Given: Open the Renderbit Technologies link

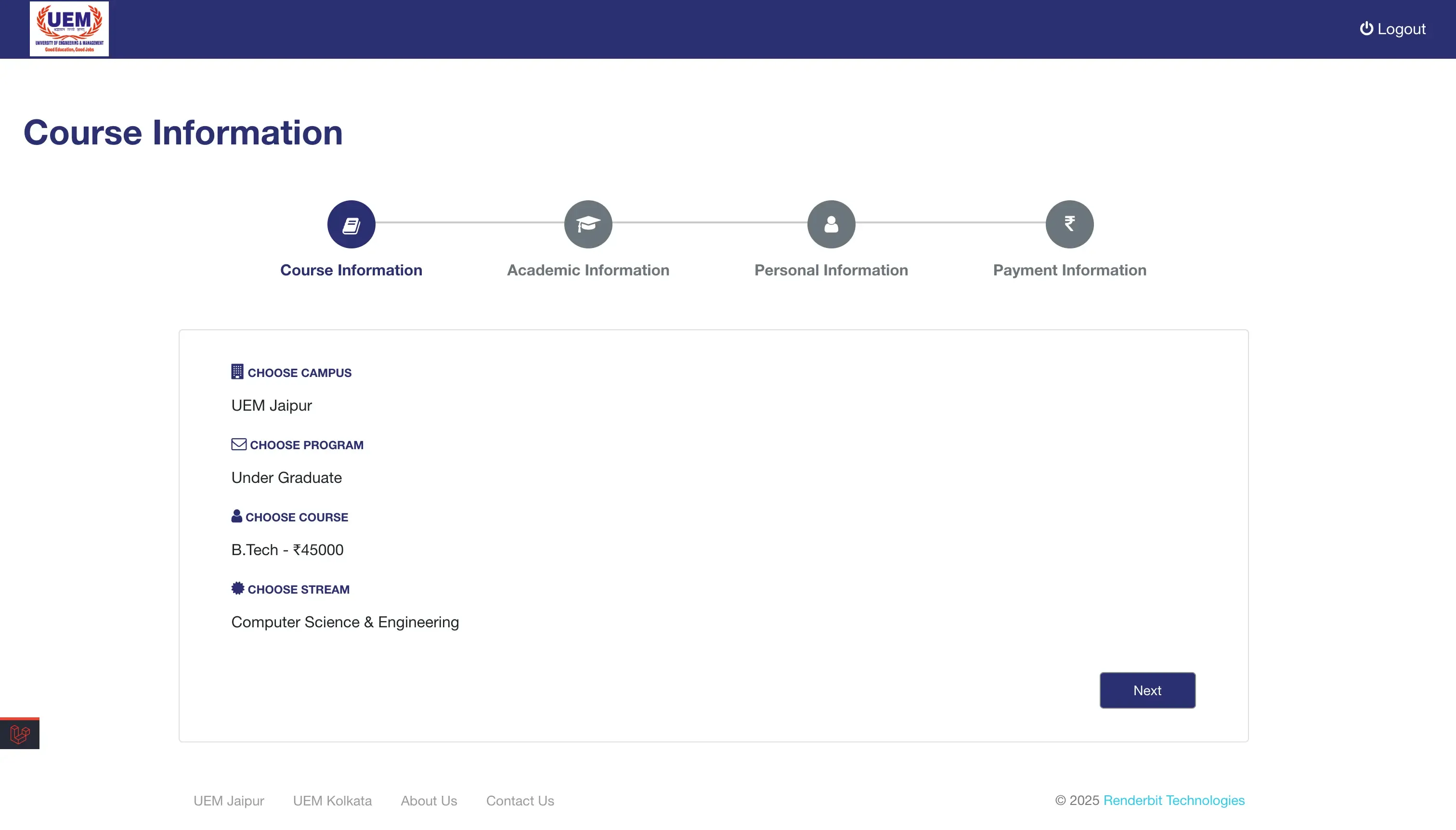Looking at the screenshot, I should tap(1173, 800).
